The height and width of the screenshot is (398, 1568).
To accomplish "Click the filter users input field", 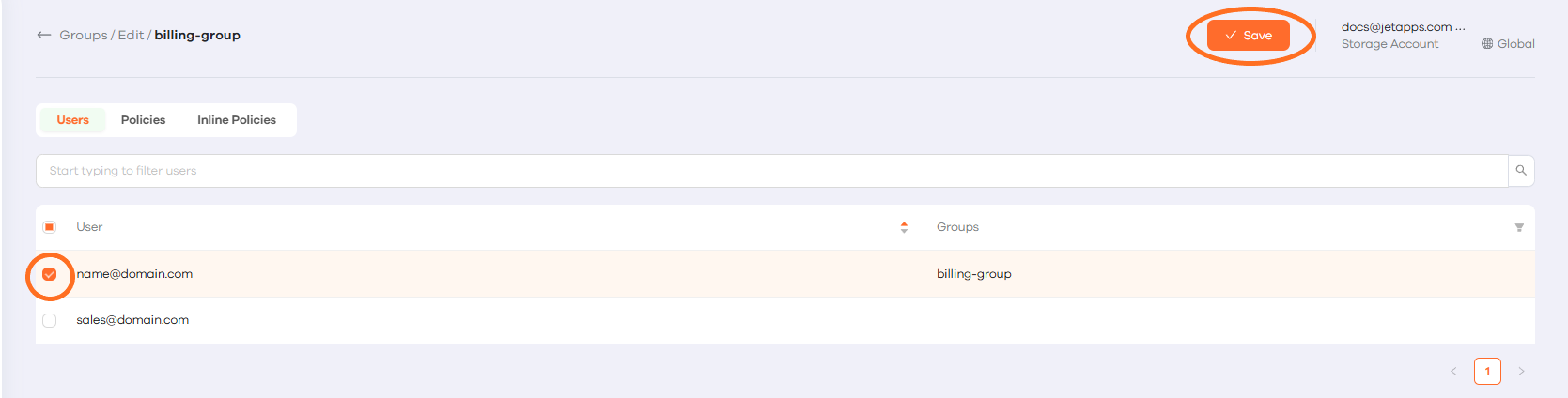I will pos(770,171).
